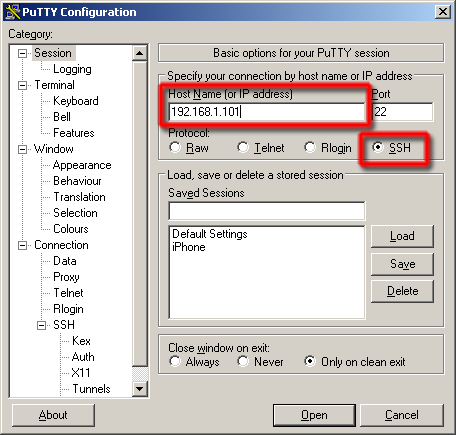The width and height of the screenshot is (456, 435).
Task: Click the Load button
Action: pos(402,236)
